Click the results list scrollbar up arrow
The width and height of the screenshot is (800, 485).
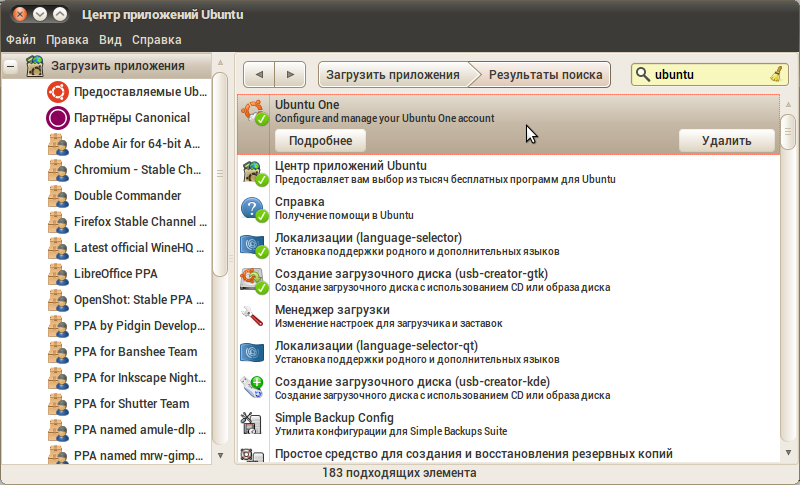[788, 104]
